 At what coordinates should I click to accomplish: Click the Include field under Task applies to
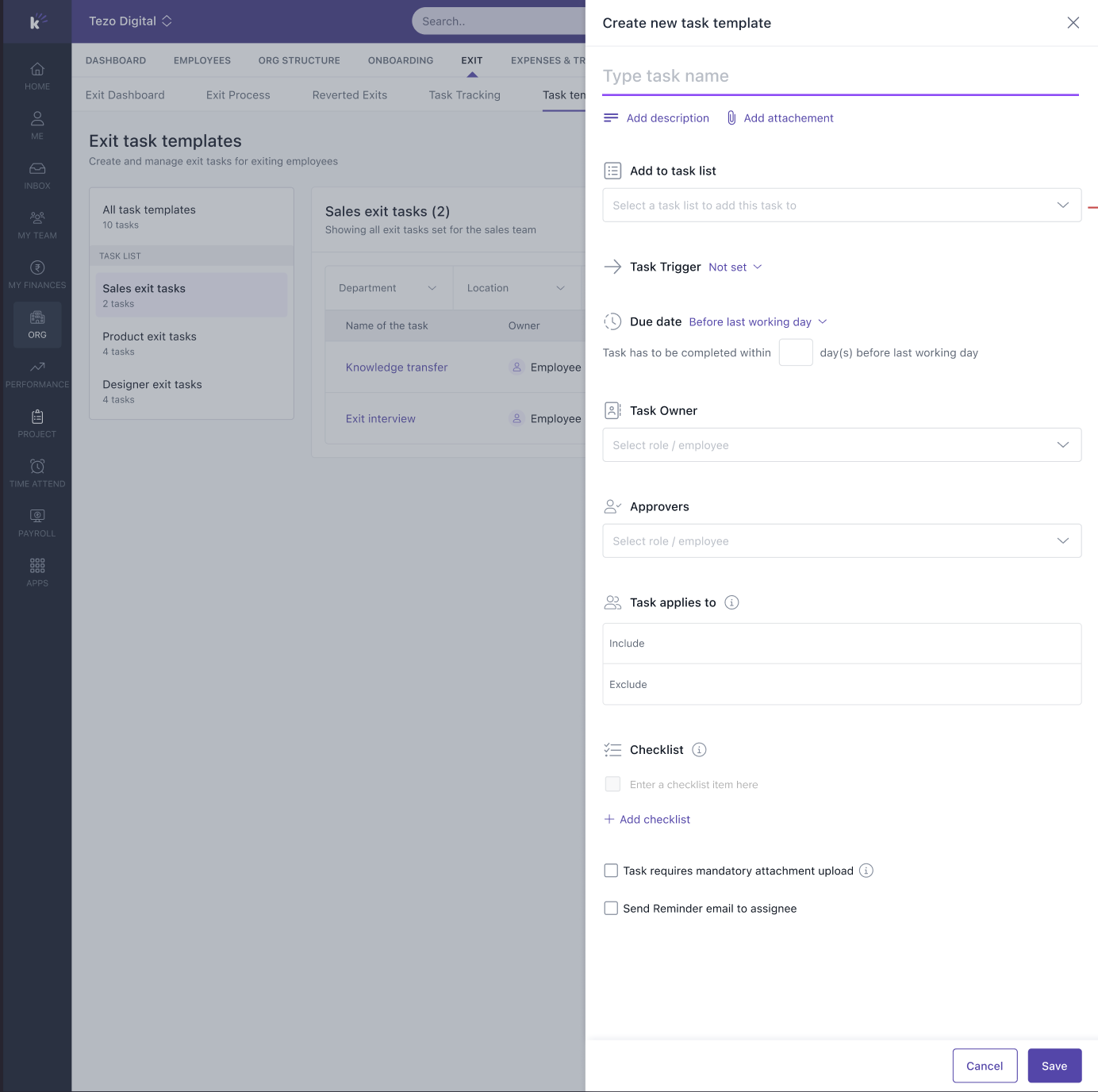[x=841, y=644]
